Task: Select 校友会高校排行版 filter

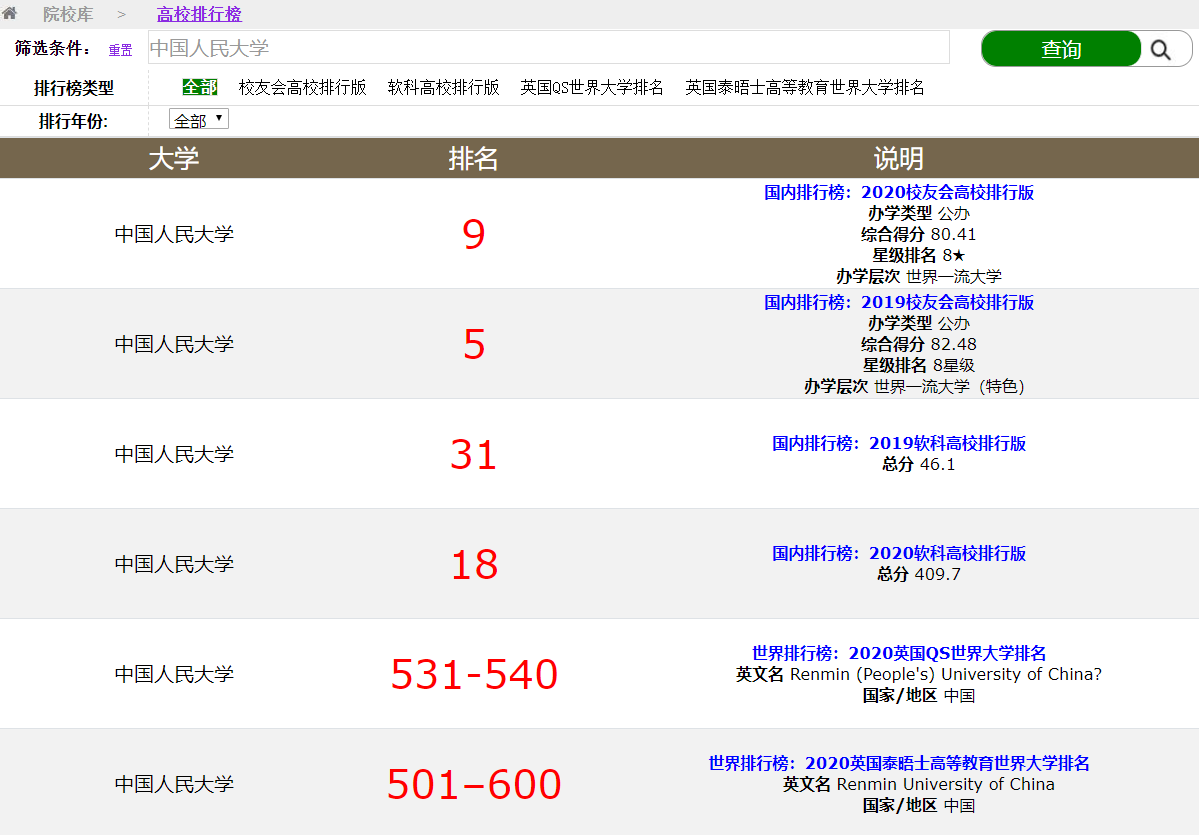Action: (302, 87)
